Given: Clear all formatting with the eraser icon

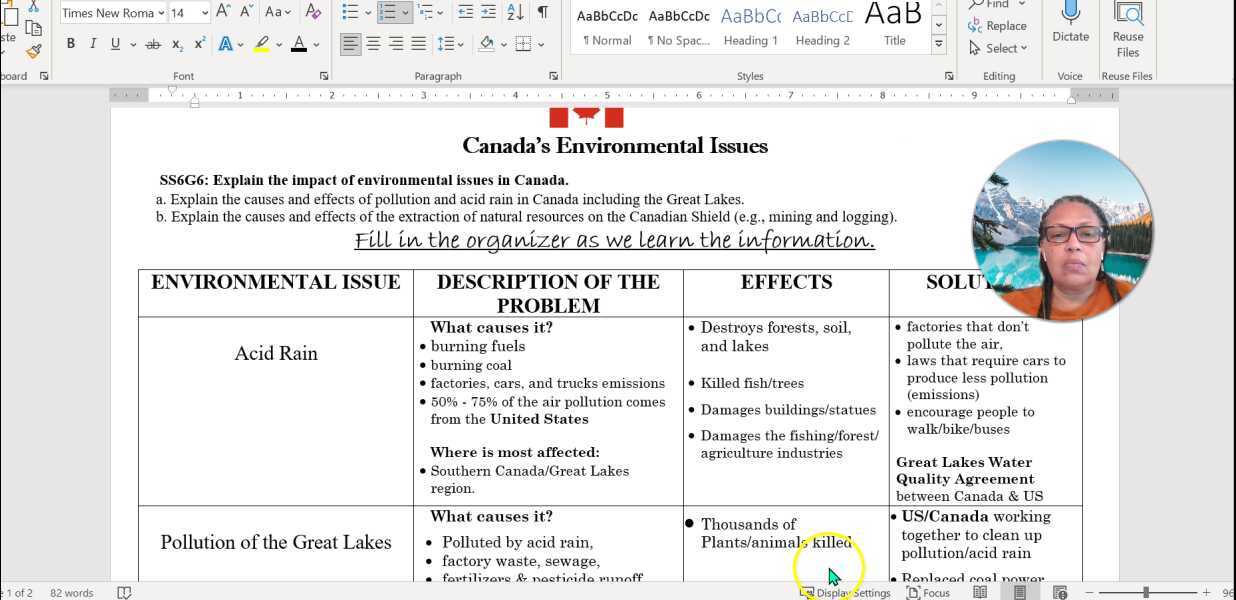Looking at the screenshot, I should tap(313, 12).
